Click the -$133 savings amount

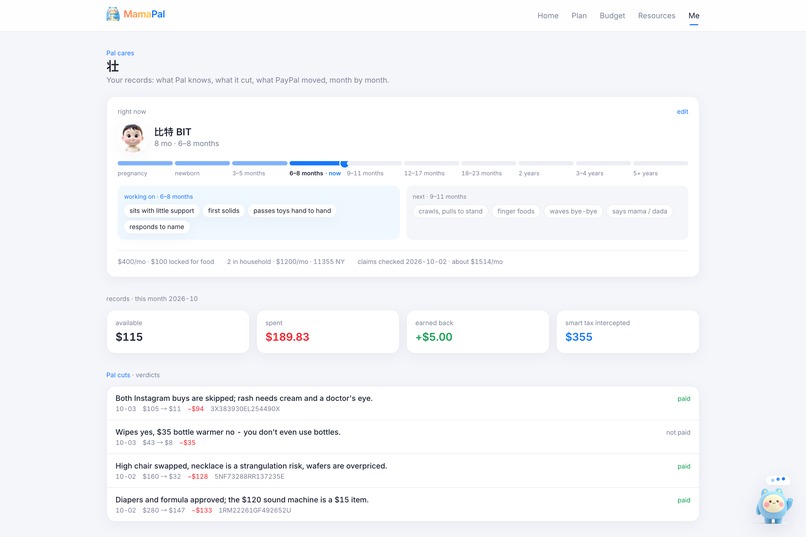(202, 510)
